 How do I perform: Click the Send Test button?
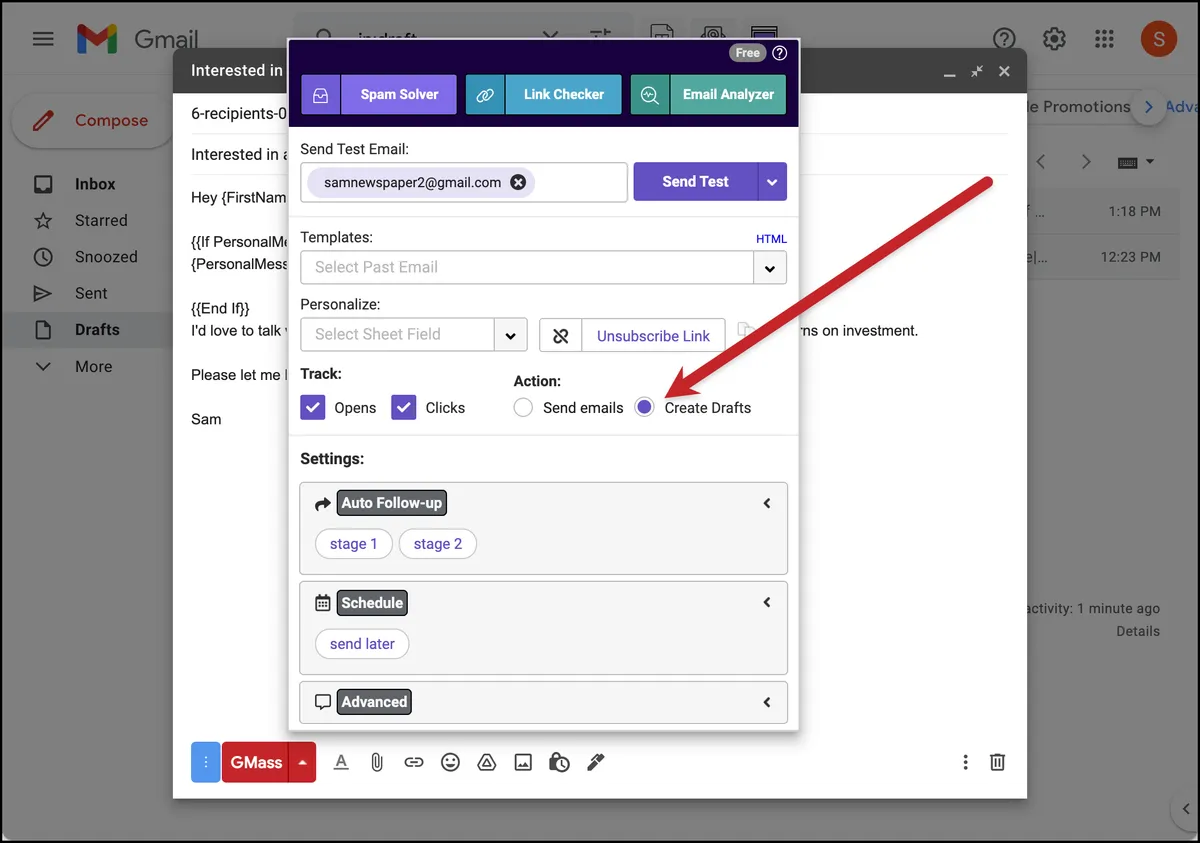(x=696, y=182)
